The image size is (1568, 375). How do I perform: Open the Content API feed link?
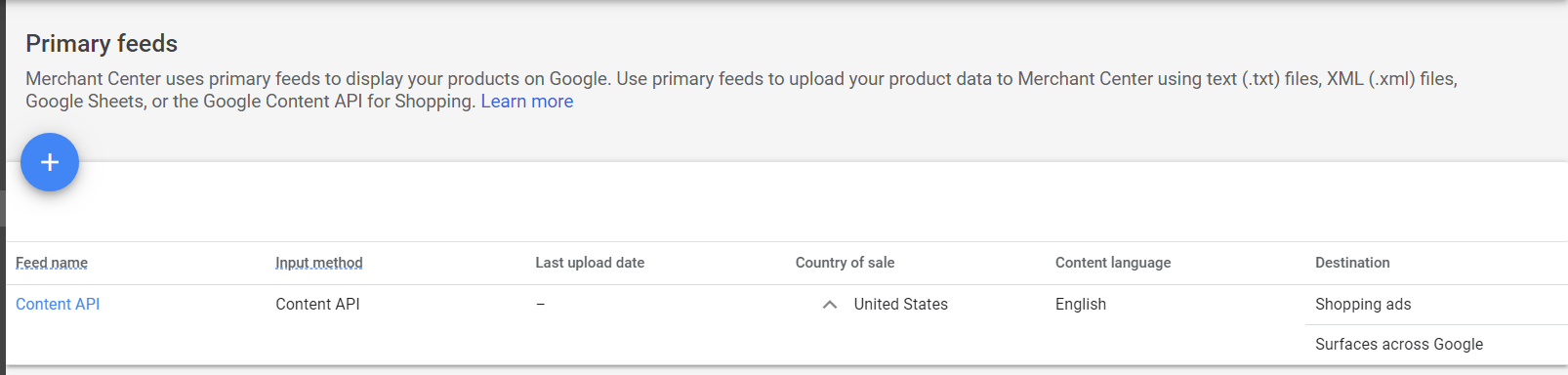tap(58, 305)
